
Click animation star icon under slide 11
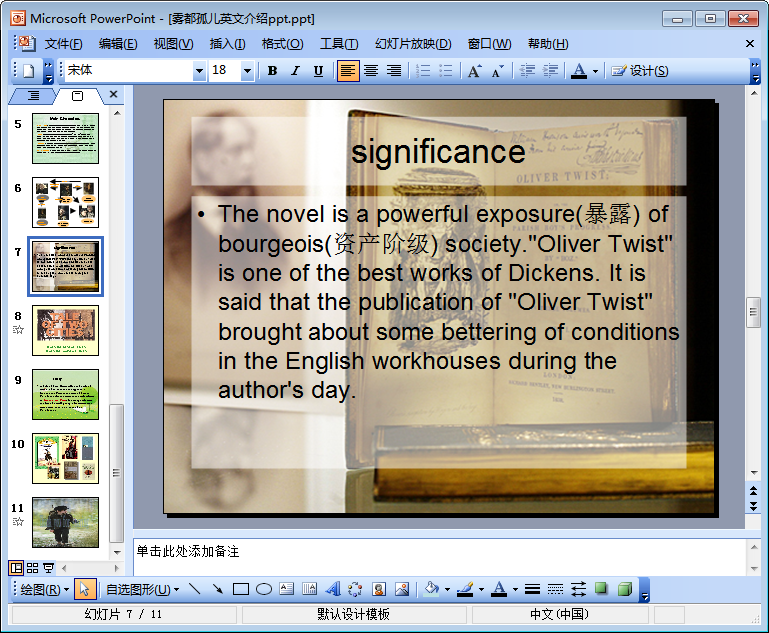pyautogui.click(x=18, y=521)
